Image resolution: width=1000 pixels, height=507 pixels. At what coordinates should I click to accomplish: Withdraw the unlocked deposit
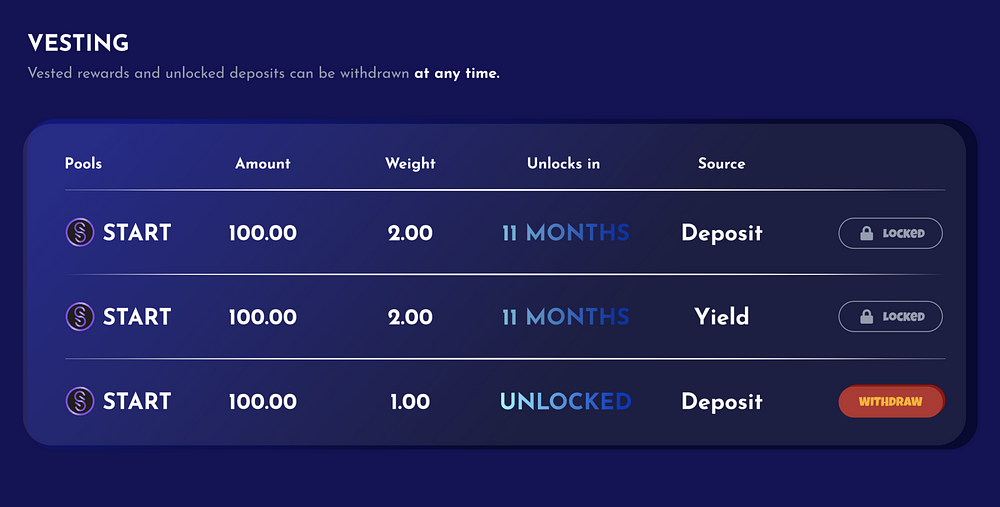[x=891, y=401]
